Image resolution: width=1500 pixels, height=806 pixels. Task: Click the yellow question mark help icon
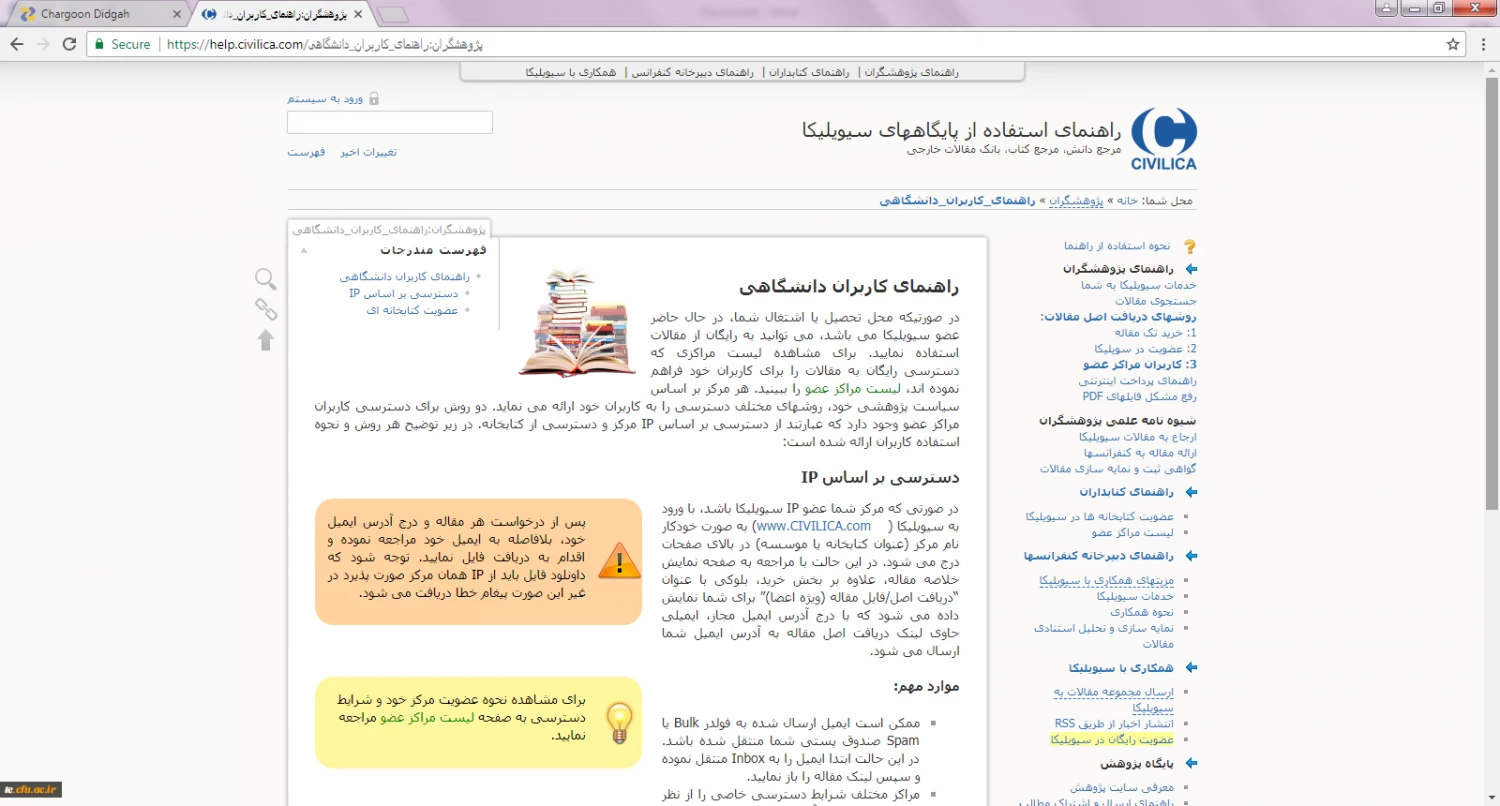click(x=1190, y=246)
